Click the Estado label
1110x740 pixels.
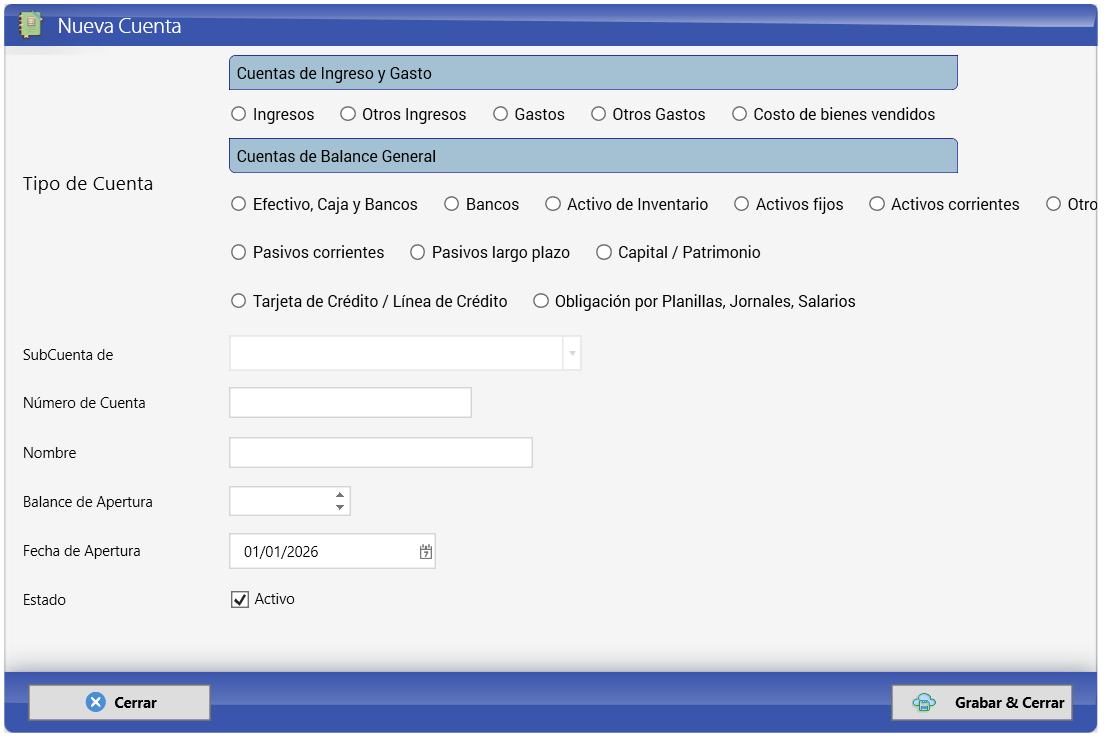click(44, 600)
